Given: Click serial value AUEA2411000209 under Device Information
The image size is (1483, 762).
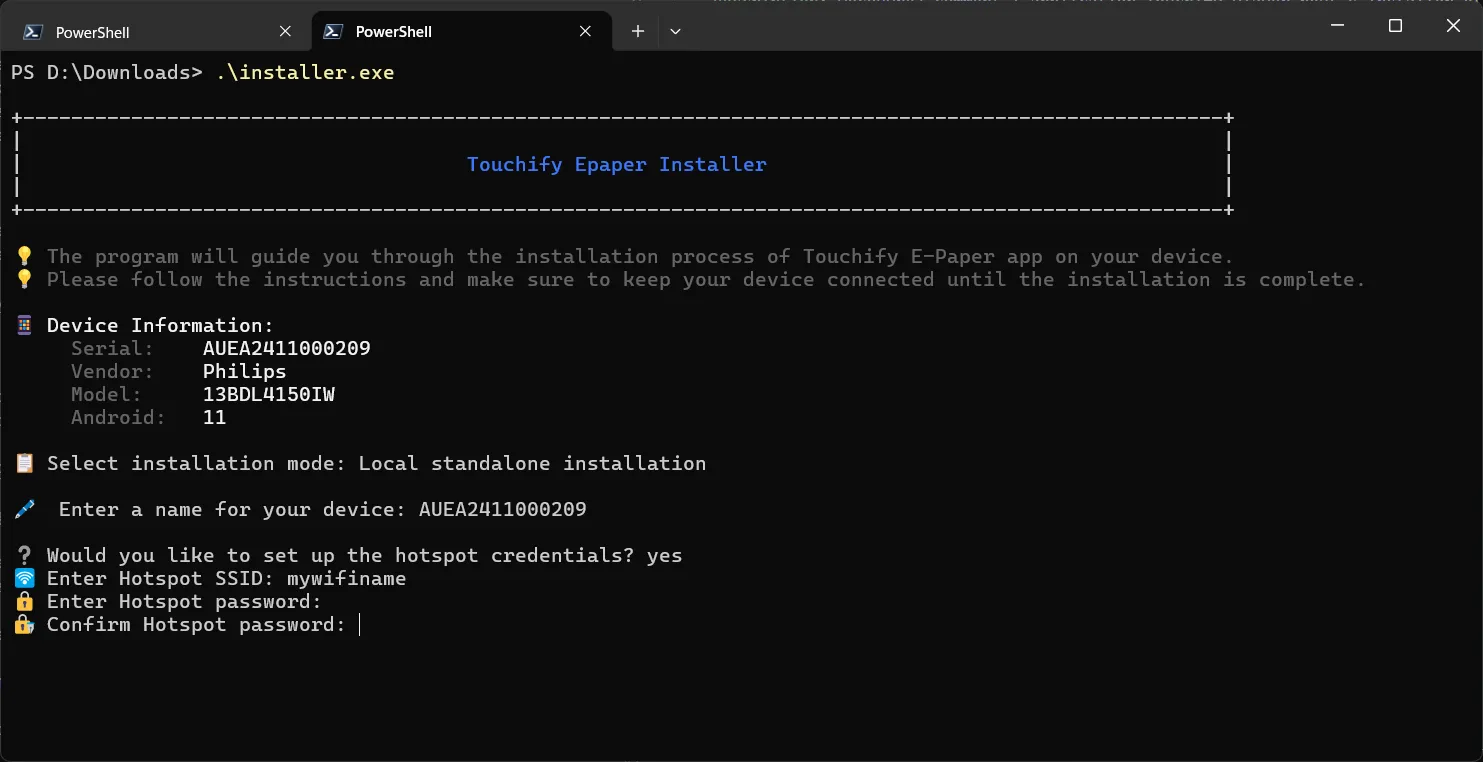Looking at the screenshot, I should pos(286,348).
